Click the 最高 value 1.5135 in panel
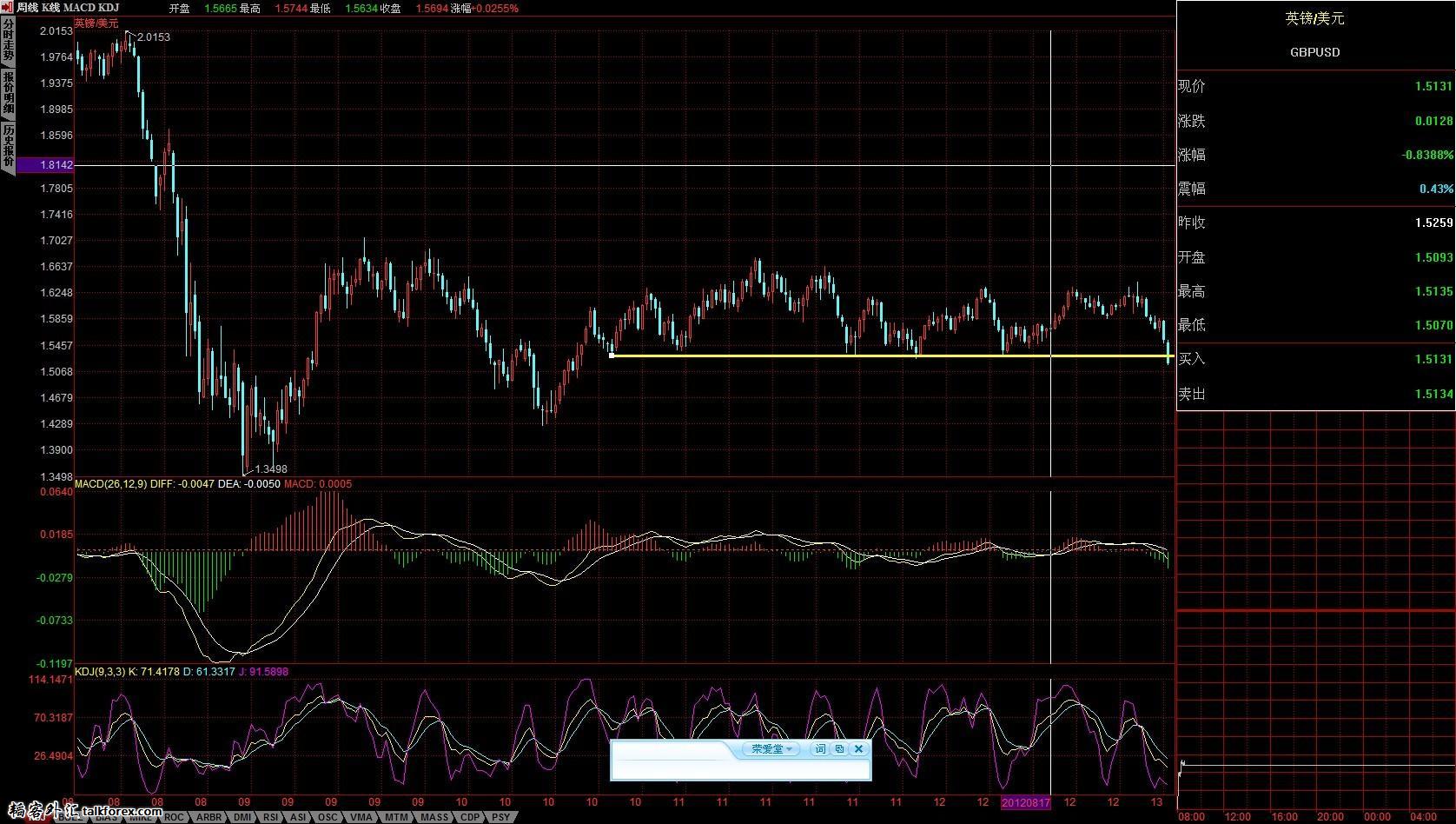The width and height of the screenshot is (1456, 824). click(1433, 291)
